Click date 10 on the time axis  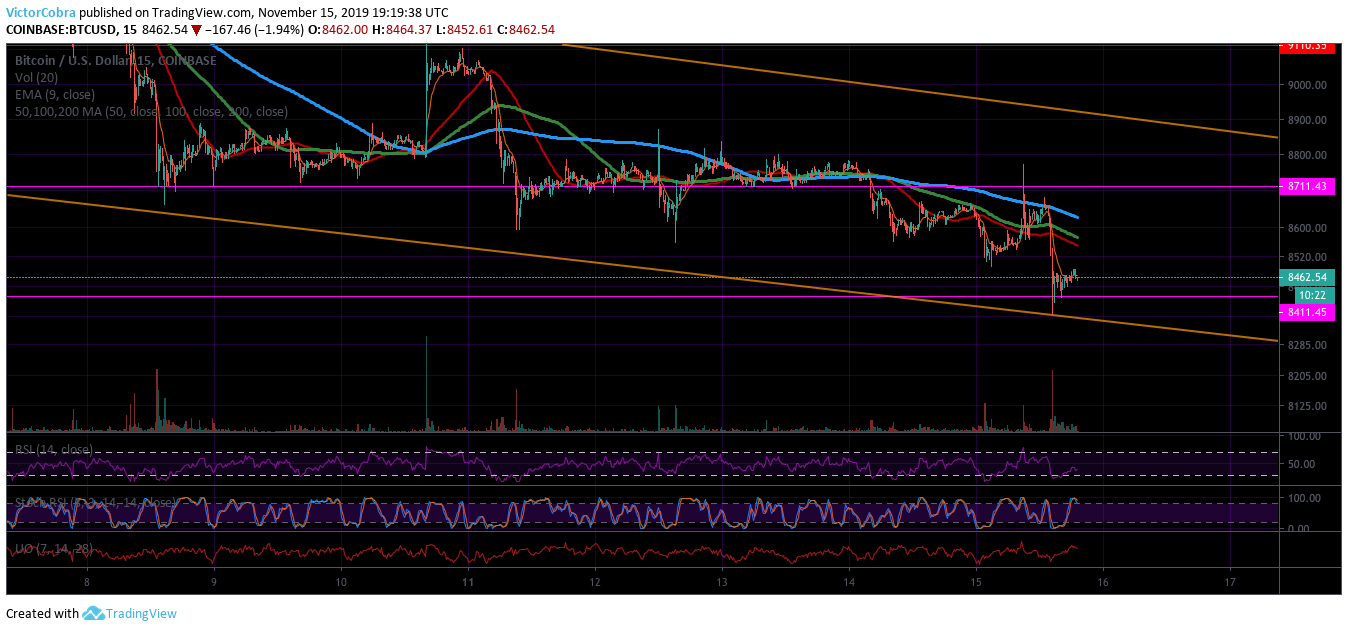pos(341,582)
